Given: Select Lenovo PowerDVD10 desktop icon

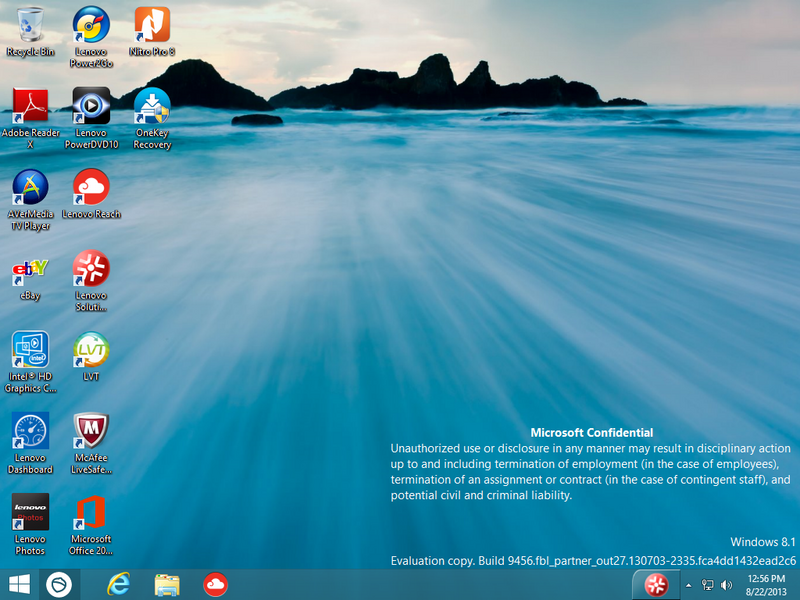Looking at the screenshot, I should pos(91,106).
